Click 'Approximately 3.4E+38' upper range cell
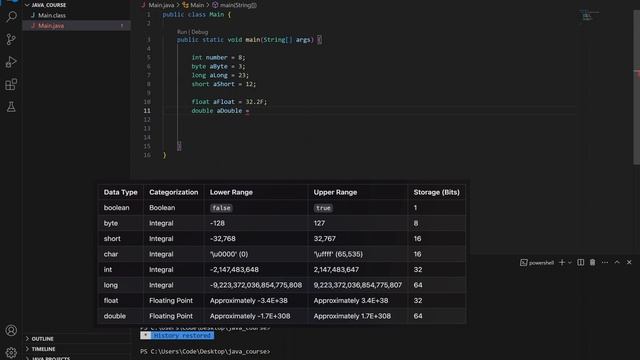 (x=351, y=300)
